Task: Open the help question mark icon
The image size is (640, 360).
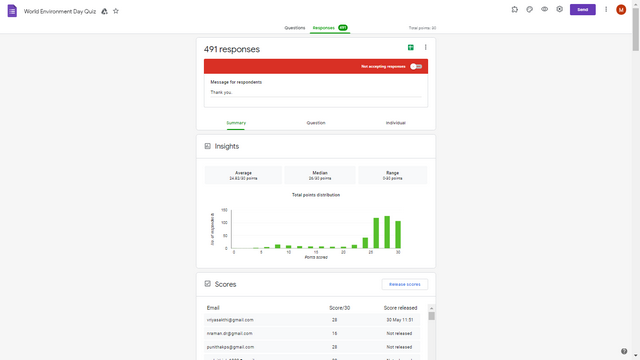Action: [x=624, y=351]
